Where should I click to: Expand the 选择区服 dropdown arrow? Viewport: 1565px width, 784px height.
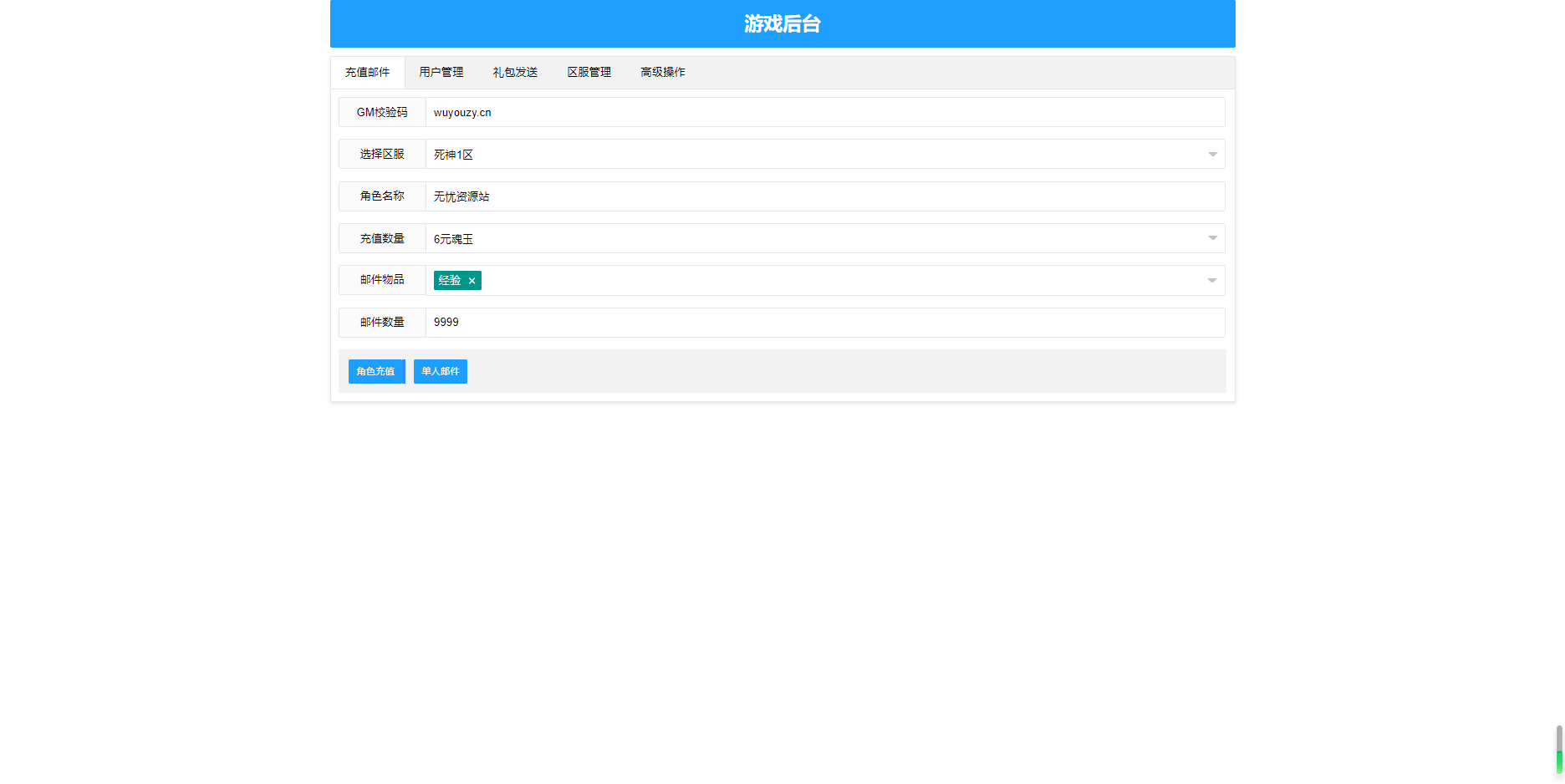(x=1212, y=155)
